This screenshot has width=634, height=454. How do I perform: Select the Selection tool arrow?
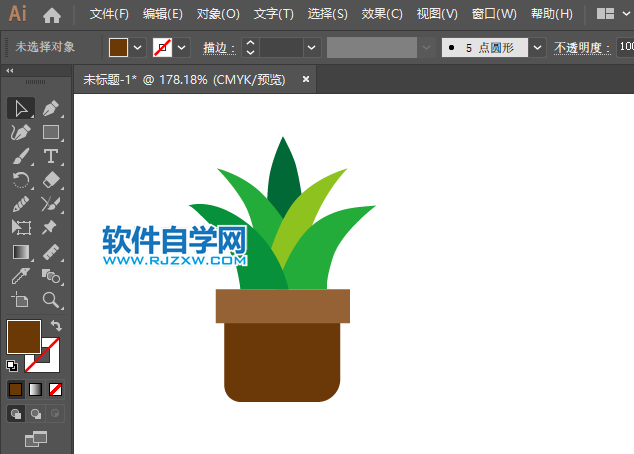coord(21,108)
